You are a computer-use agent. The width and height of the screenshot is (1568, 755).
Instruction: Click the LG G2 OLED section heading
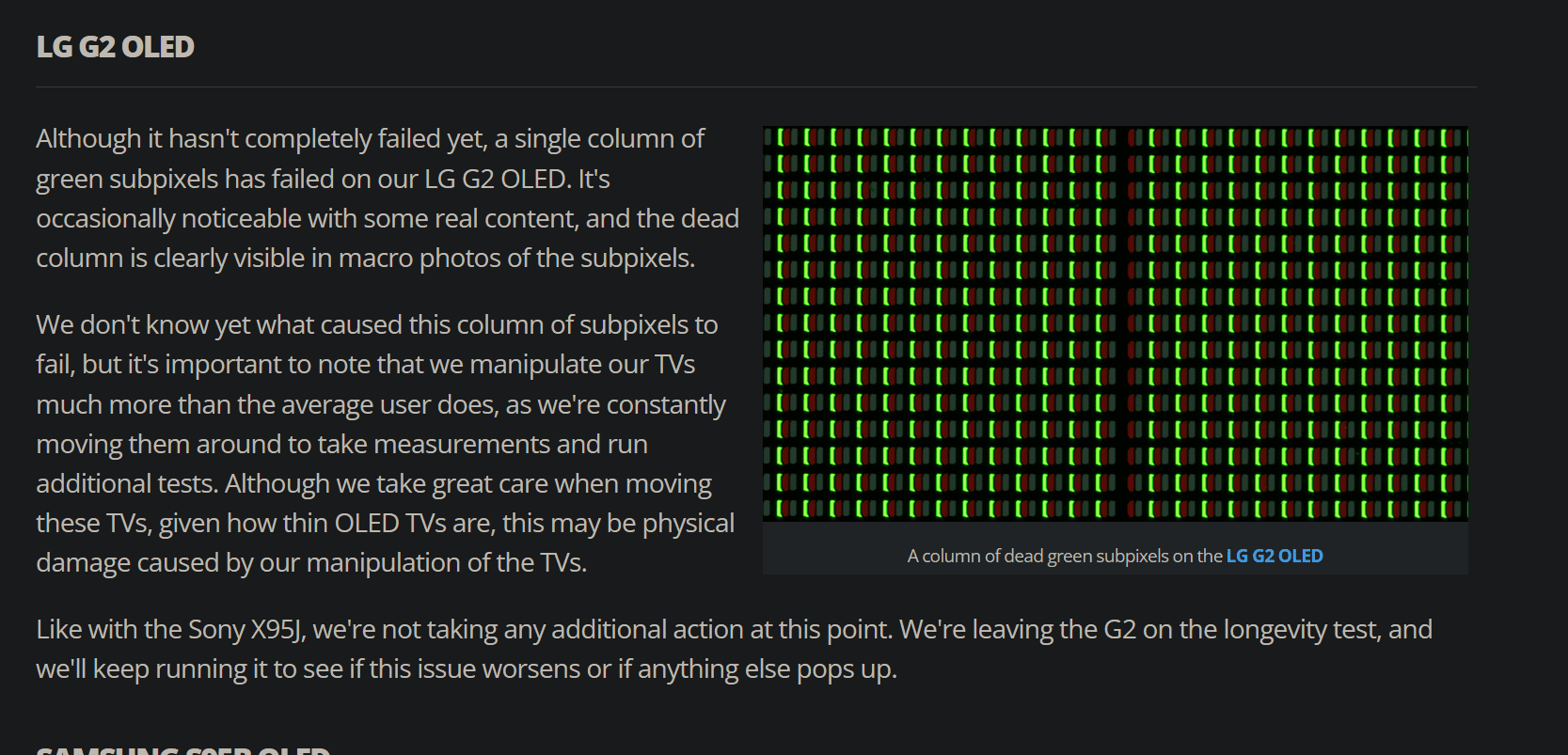pos(115,47)
